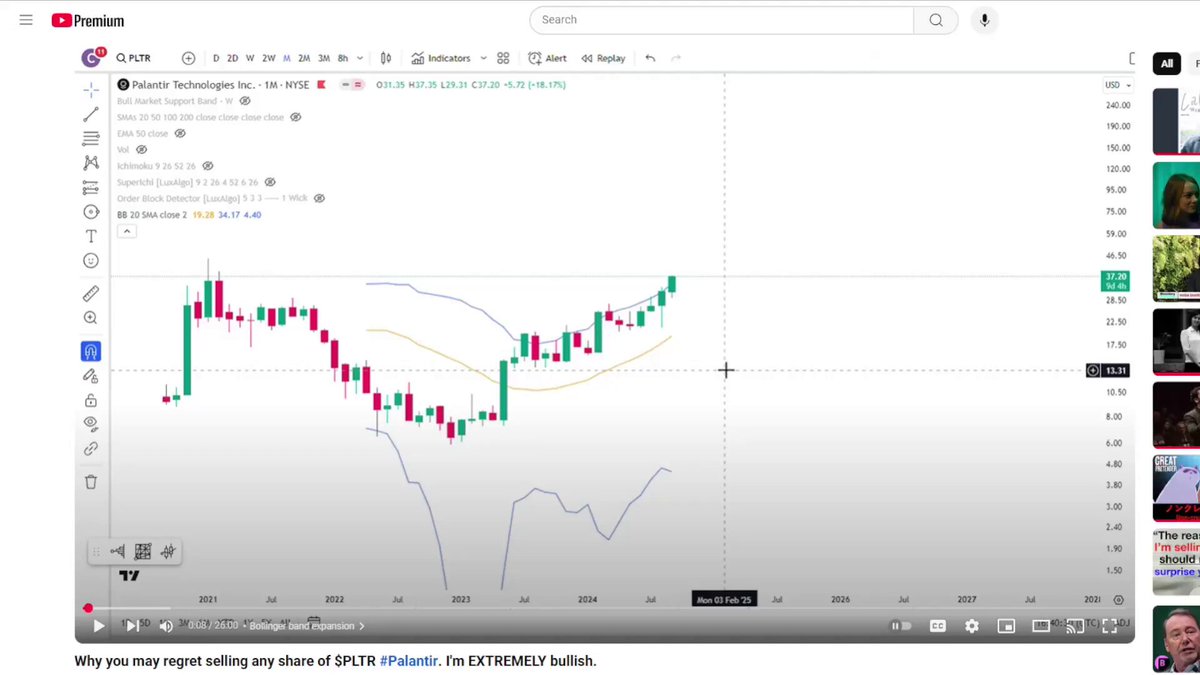Select the 2D timeframe
This screenshot has width=1200, height=675.
pyautogui.click(x=232, y=58)
